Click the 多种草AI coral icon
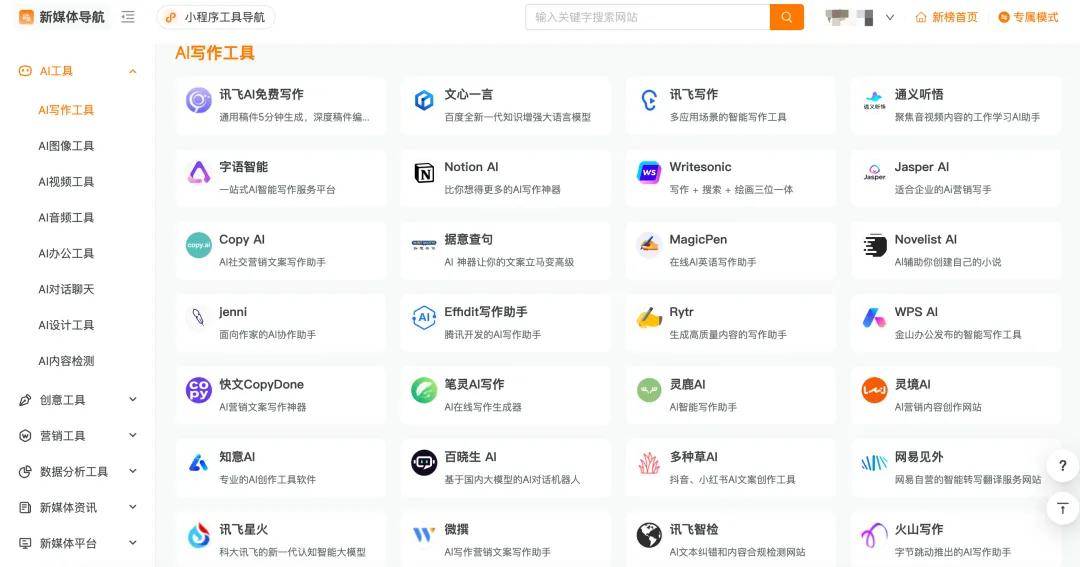 (x=649, y=463)
